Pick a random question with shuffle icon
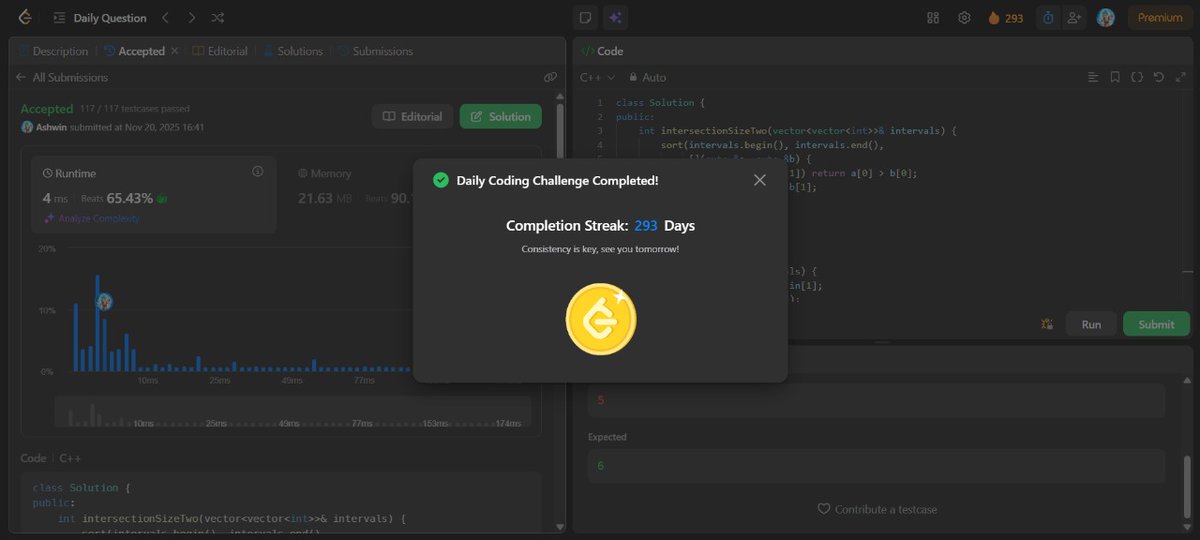This screenshot has width=1200, height=540. coord(218,18)
